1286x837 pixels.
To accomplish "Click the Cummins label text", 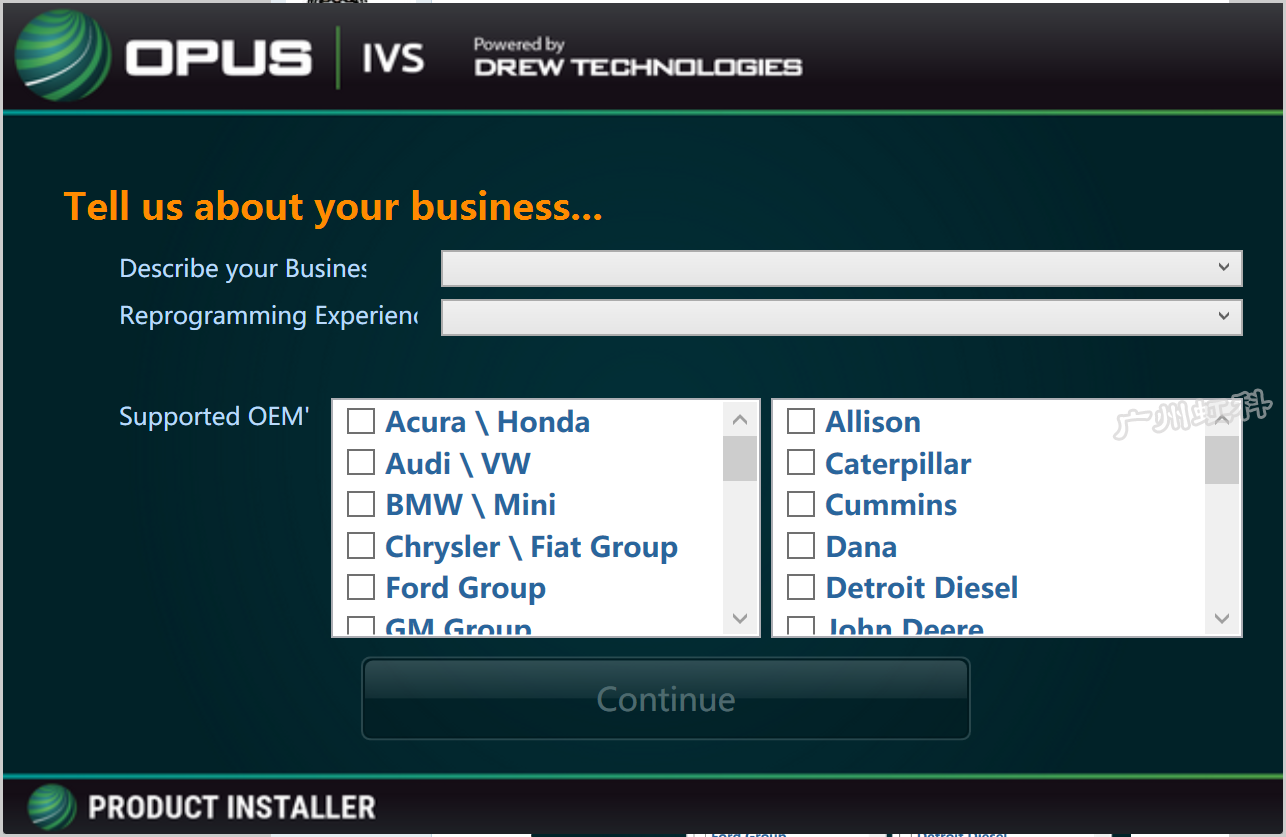I will [891, 505].
